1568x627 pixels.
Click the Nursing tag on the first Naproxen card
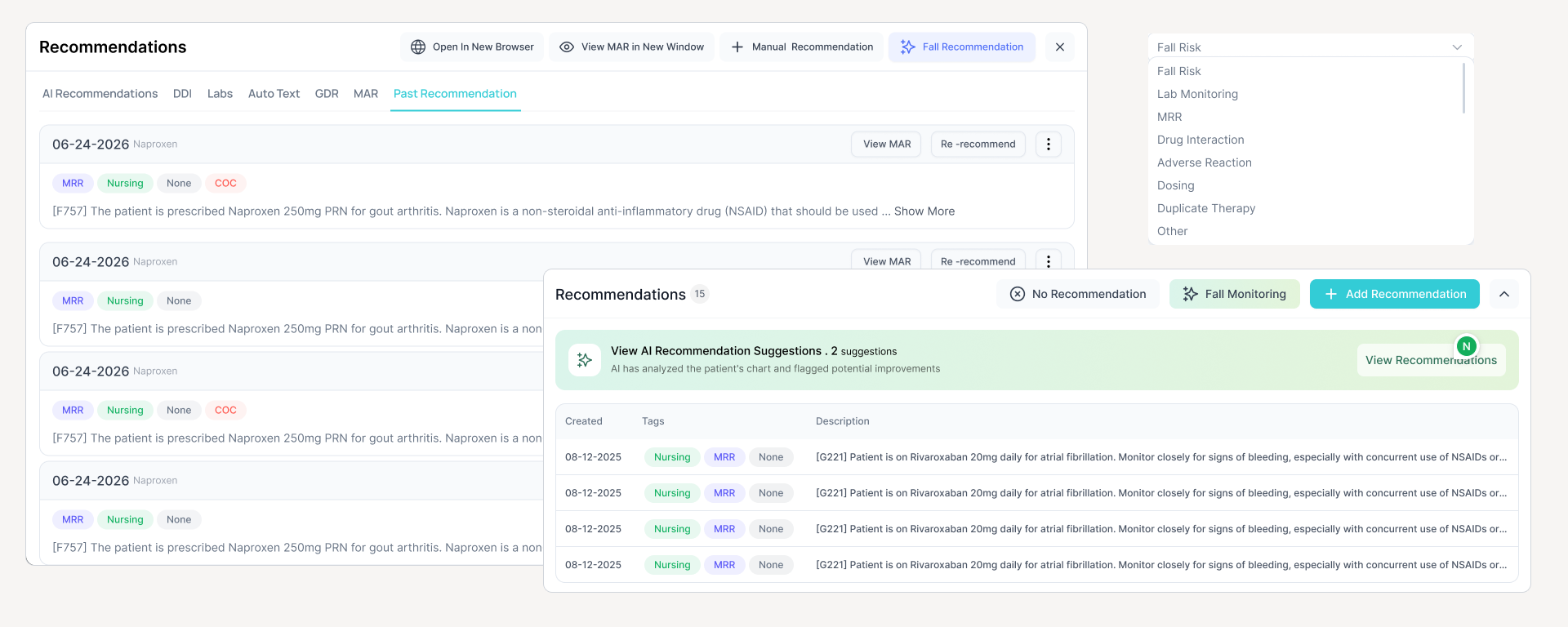(x=125, y=184)
